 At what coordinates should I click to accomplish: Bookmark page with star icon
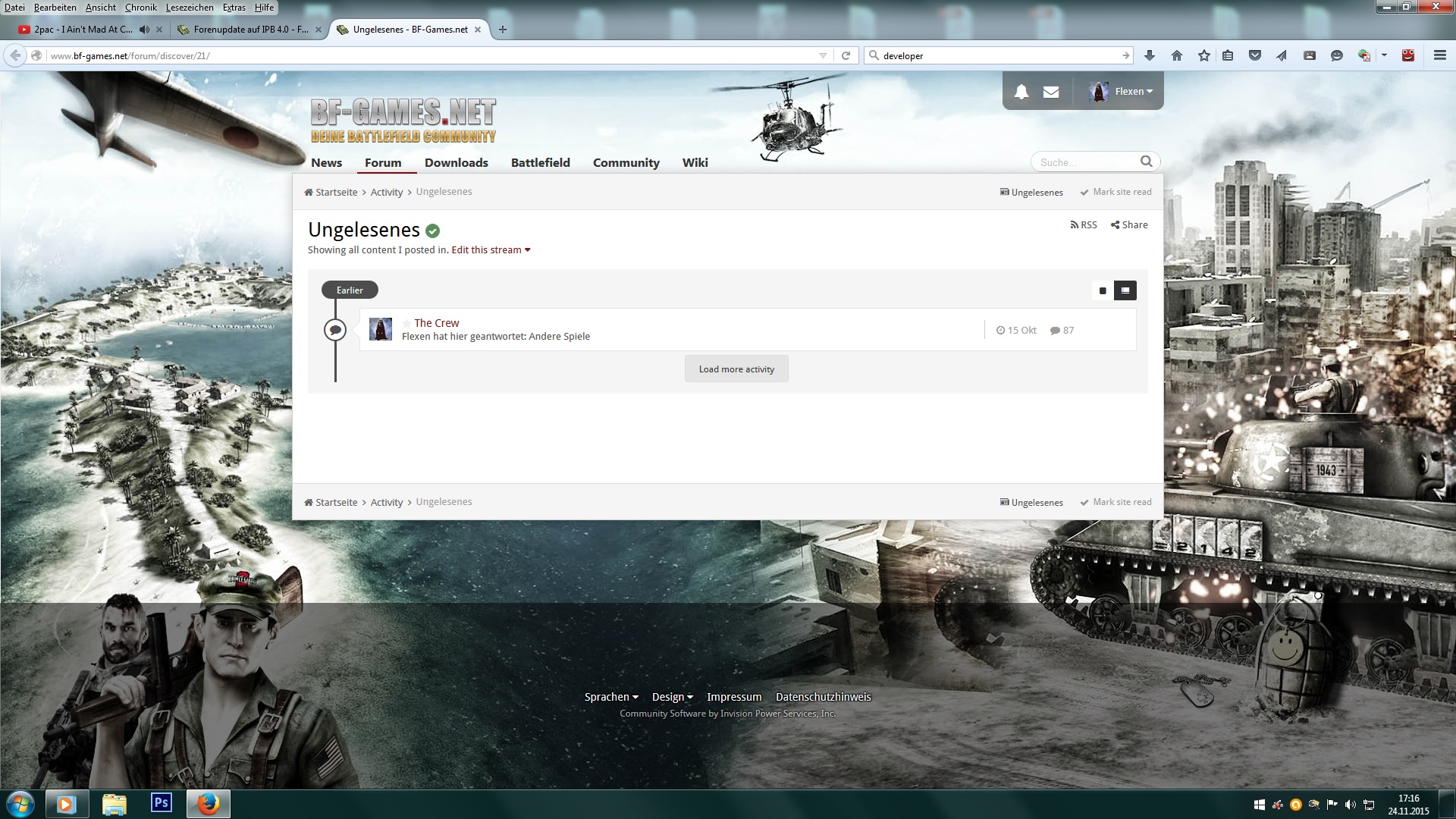(x=1204, y=55)
